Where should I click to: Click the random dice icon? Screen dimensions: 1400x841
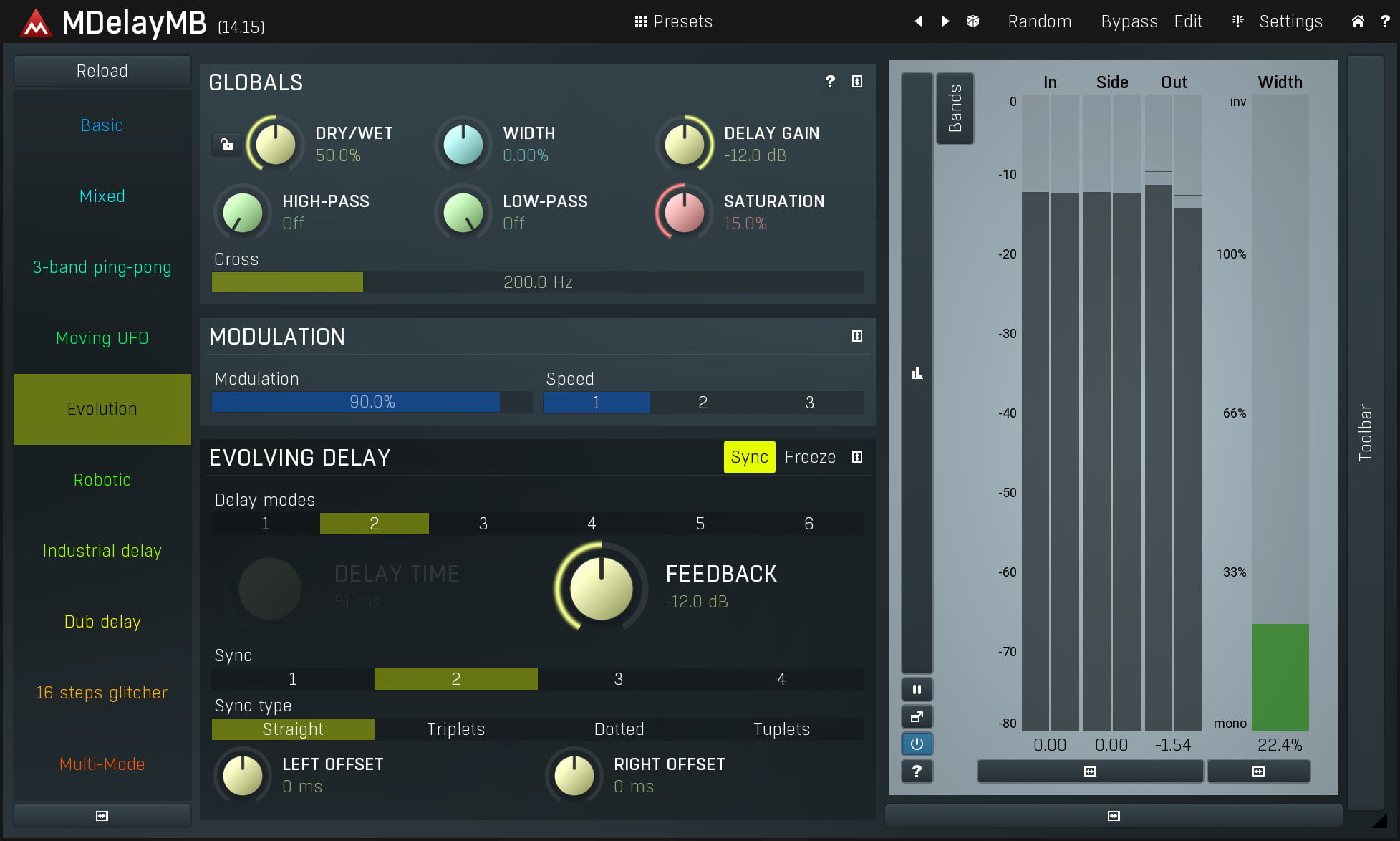972,21
